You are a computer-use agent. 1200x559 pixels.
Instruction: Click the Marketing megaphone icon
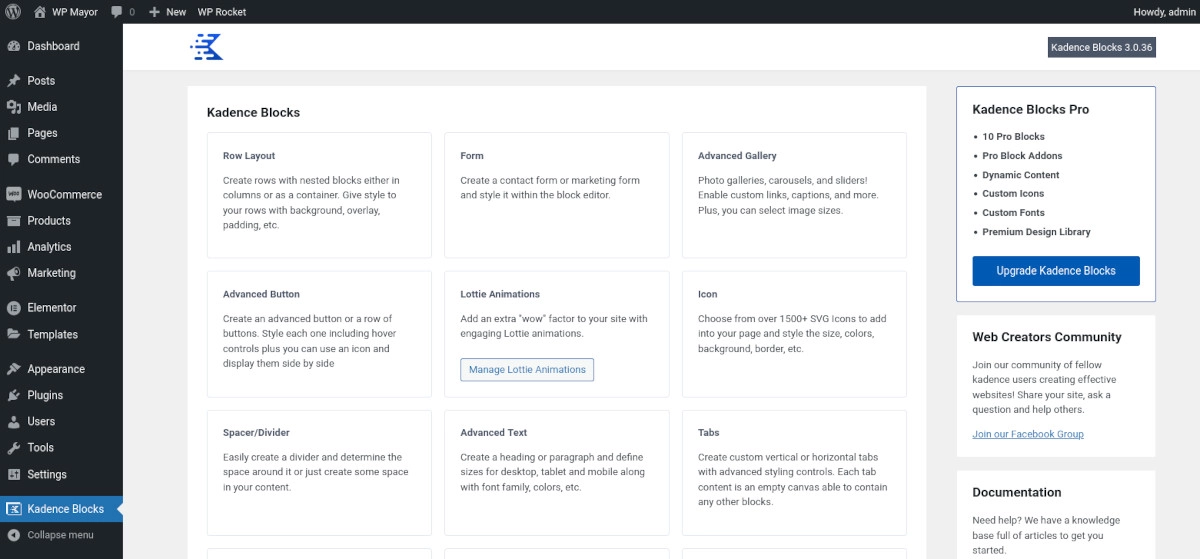tap(14, 273)
